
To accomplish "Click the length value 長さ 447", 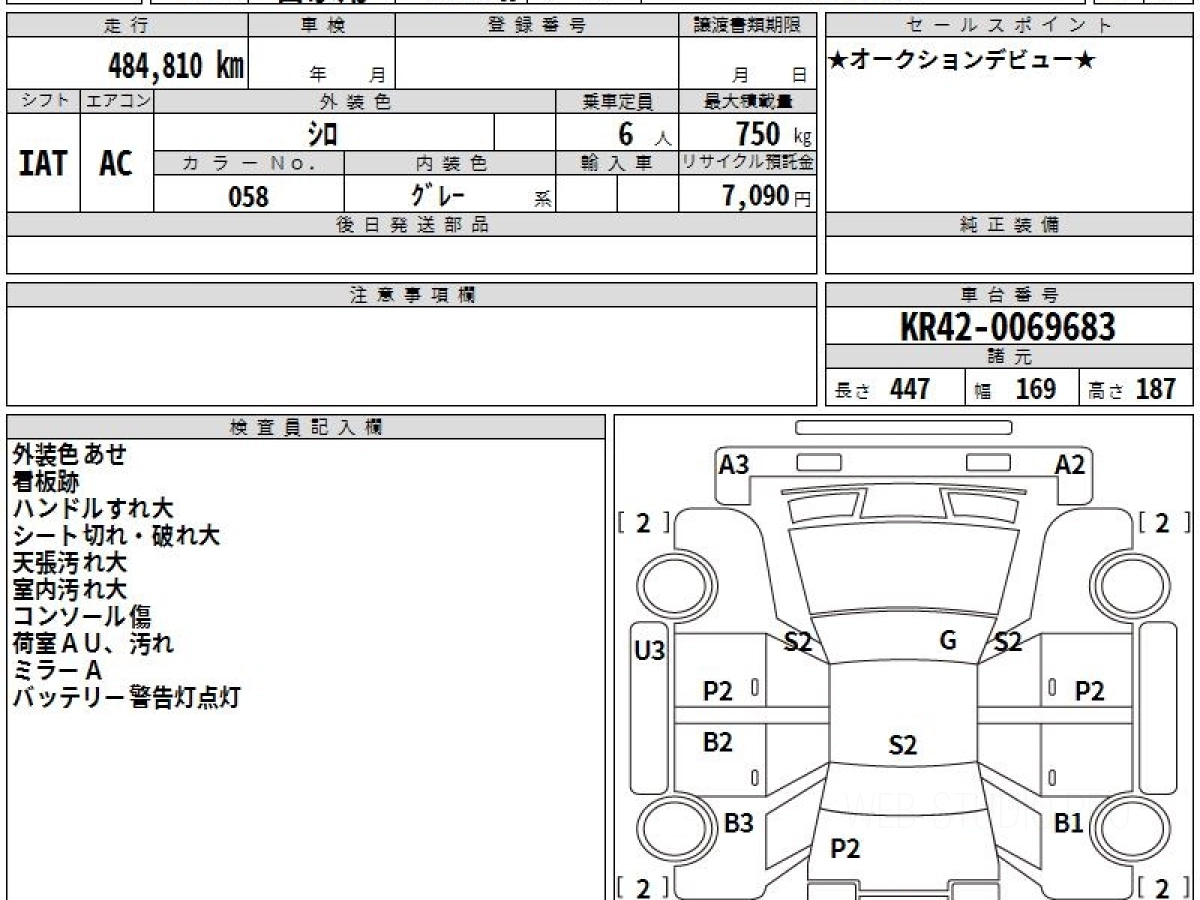I will click(883, 389).
